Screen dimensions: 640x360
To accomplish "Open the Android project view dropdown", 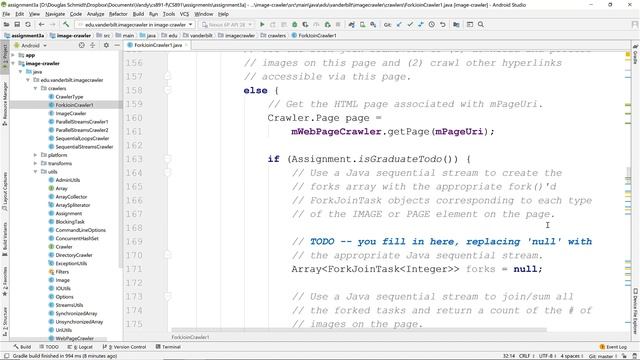I will (x=31, y=45).
